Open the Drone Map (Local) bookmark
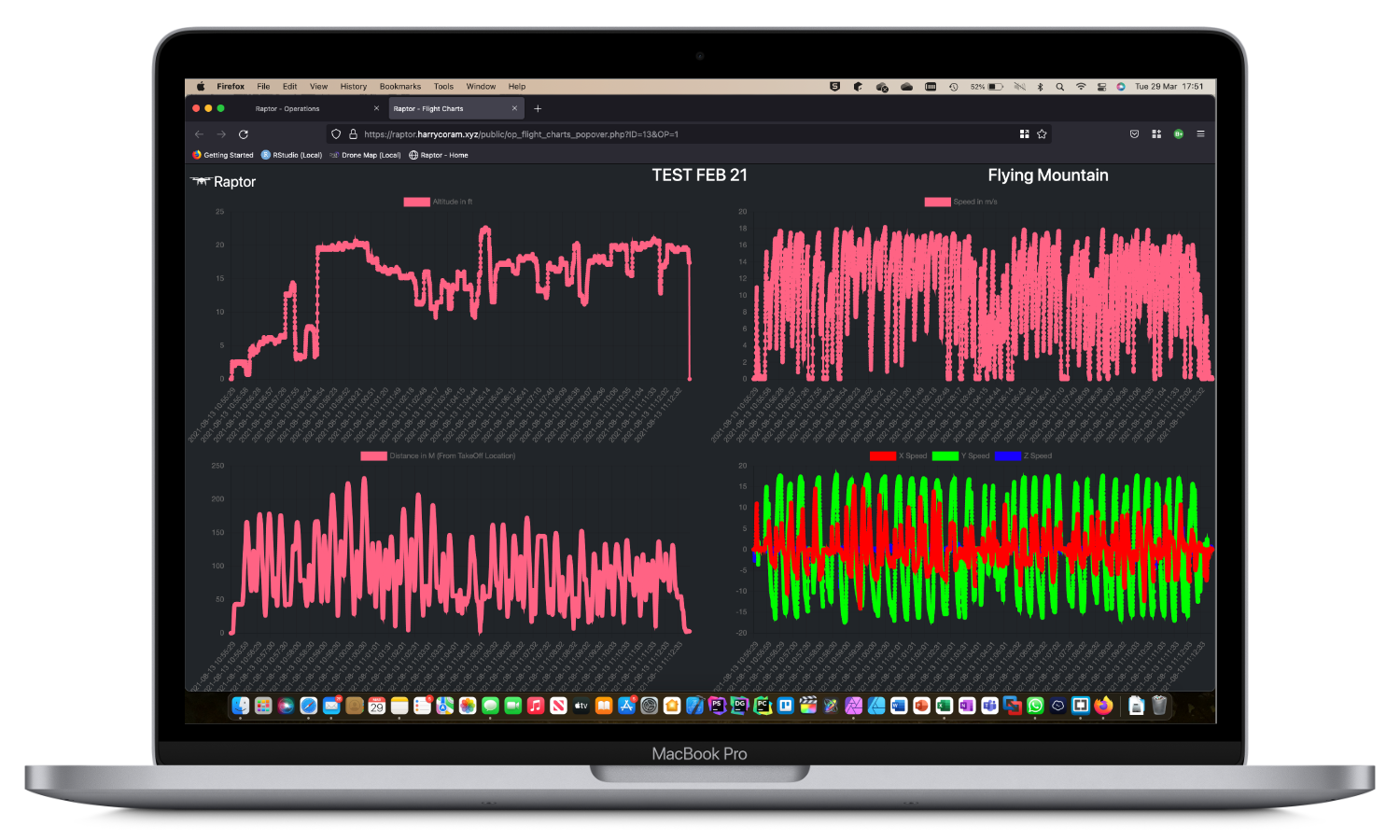 [371, 156]
